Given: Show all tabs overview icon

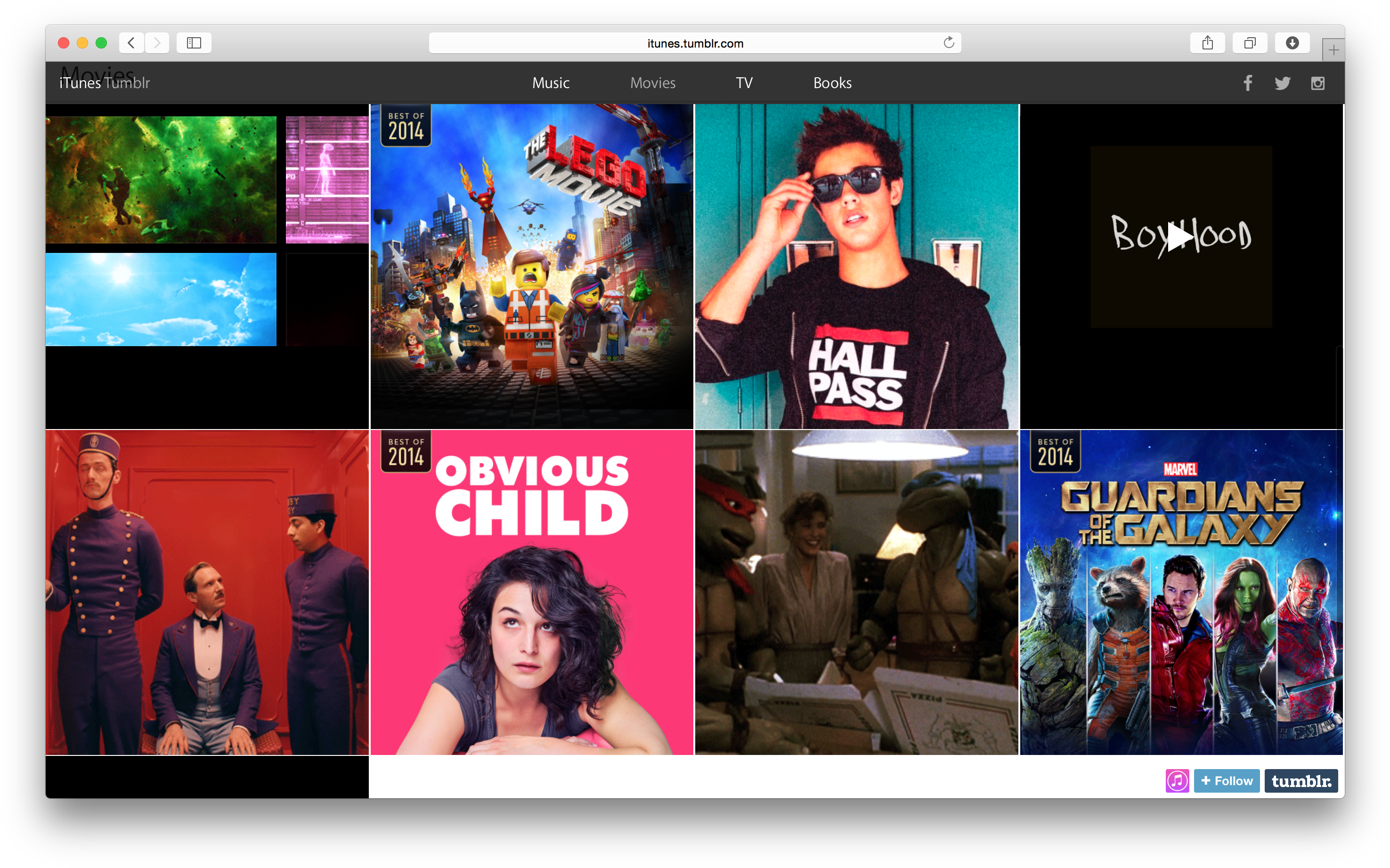Looking at the screenshot, I should 1250,43.
